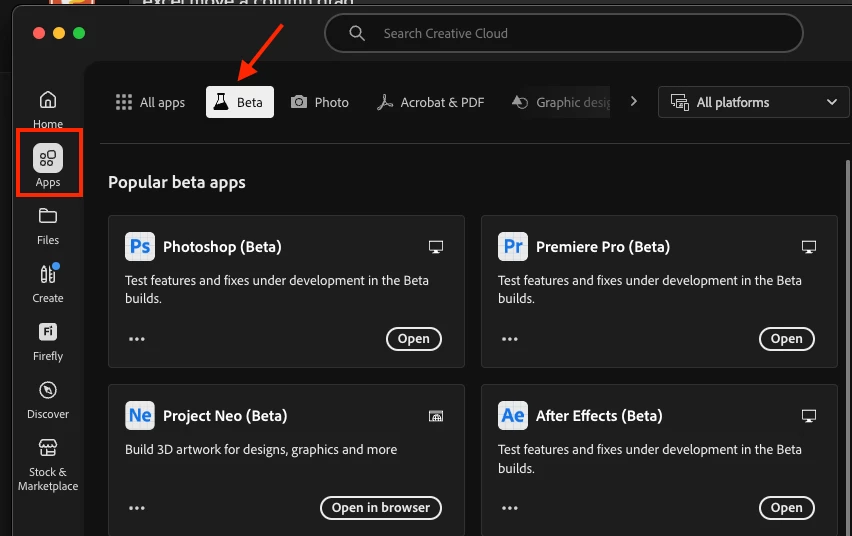Viewport: 852px width, 536px height.
Task: Switch to the Graphic design category tab
Action: point(560,102)
